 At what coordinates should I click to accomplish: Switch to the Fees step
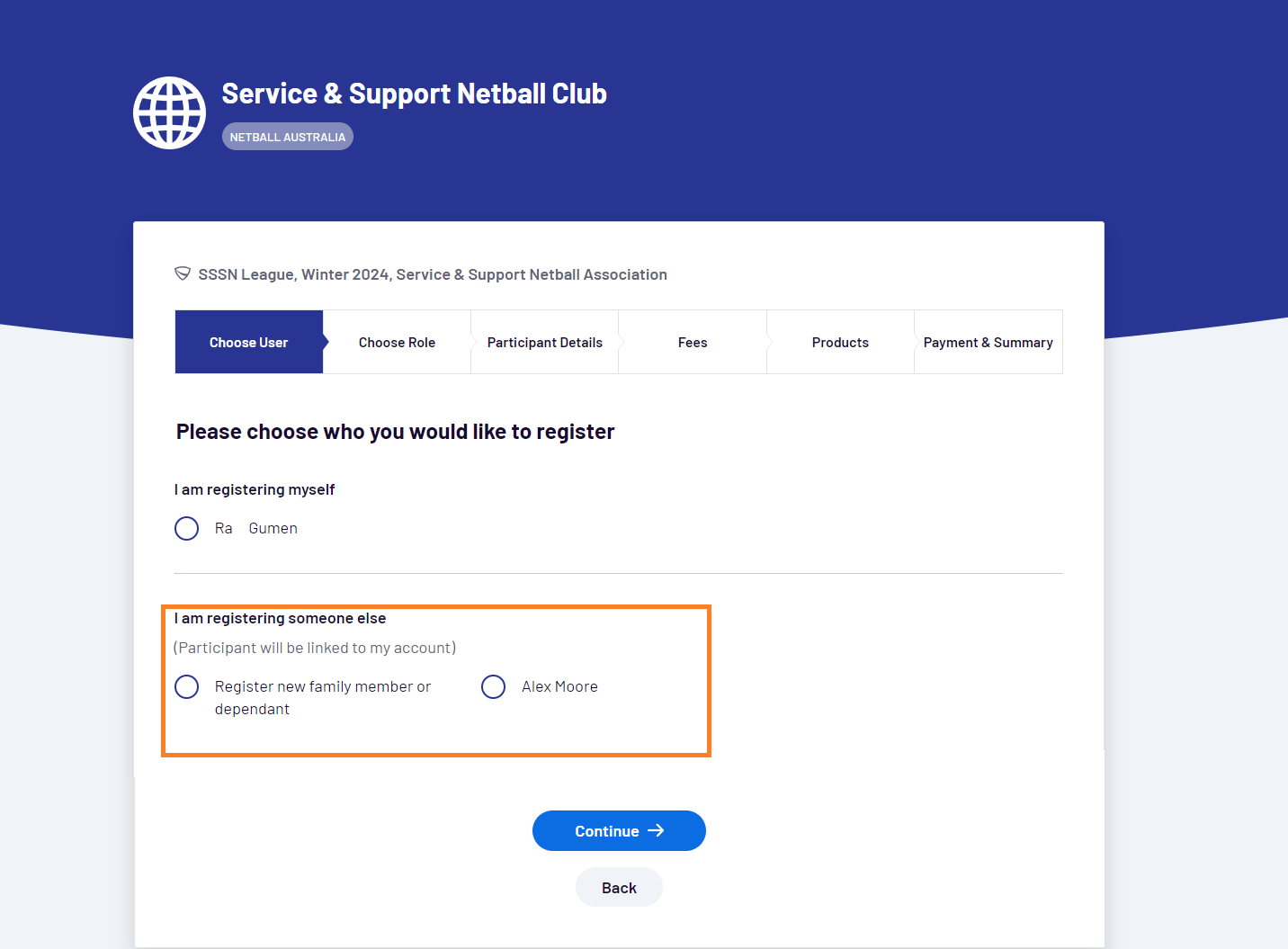coord(693,342)
